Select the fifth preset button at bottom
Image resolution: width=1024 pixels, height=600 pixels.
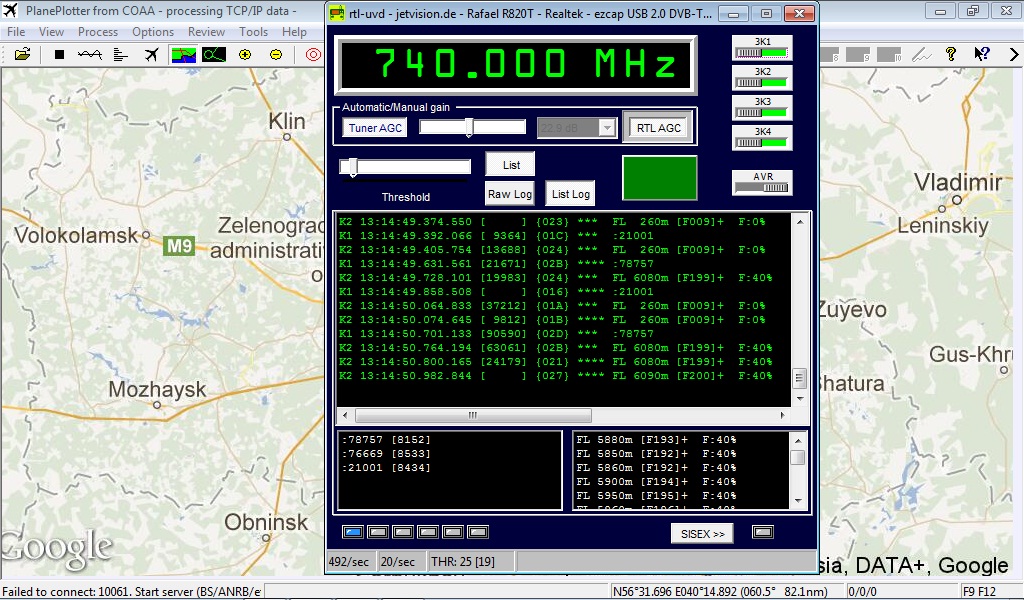[453, 532]
